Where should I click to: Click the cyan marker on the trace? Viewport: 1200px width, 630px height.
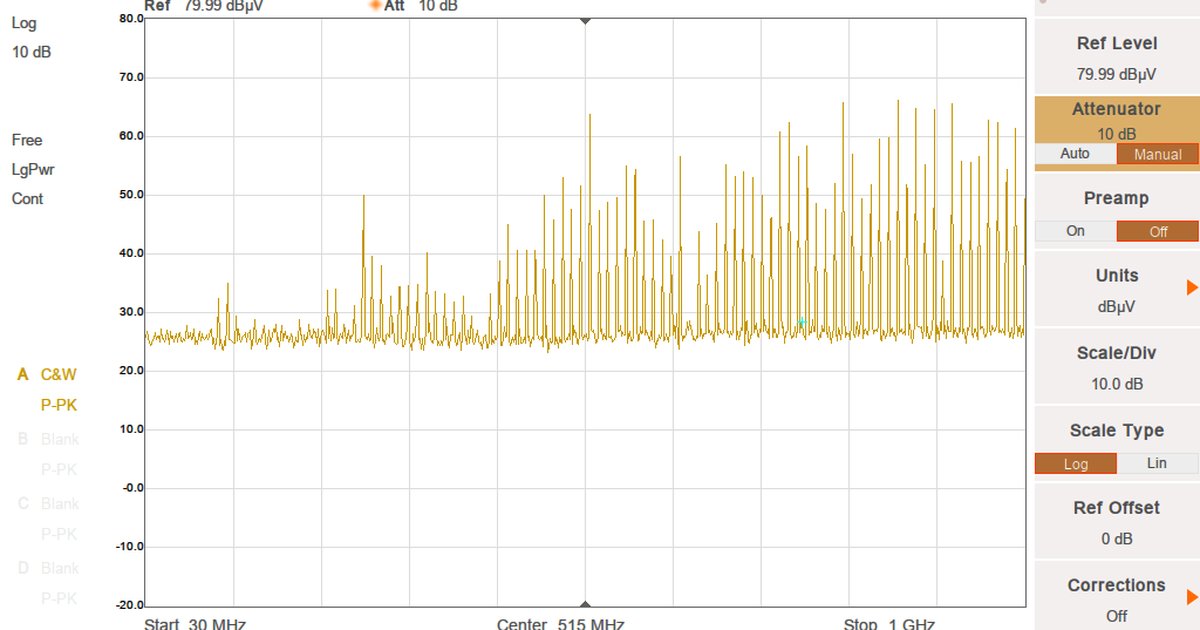801,322
